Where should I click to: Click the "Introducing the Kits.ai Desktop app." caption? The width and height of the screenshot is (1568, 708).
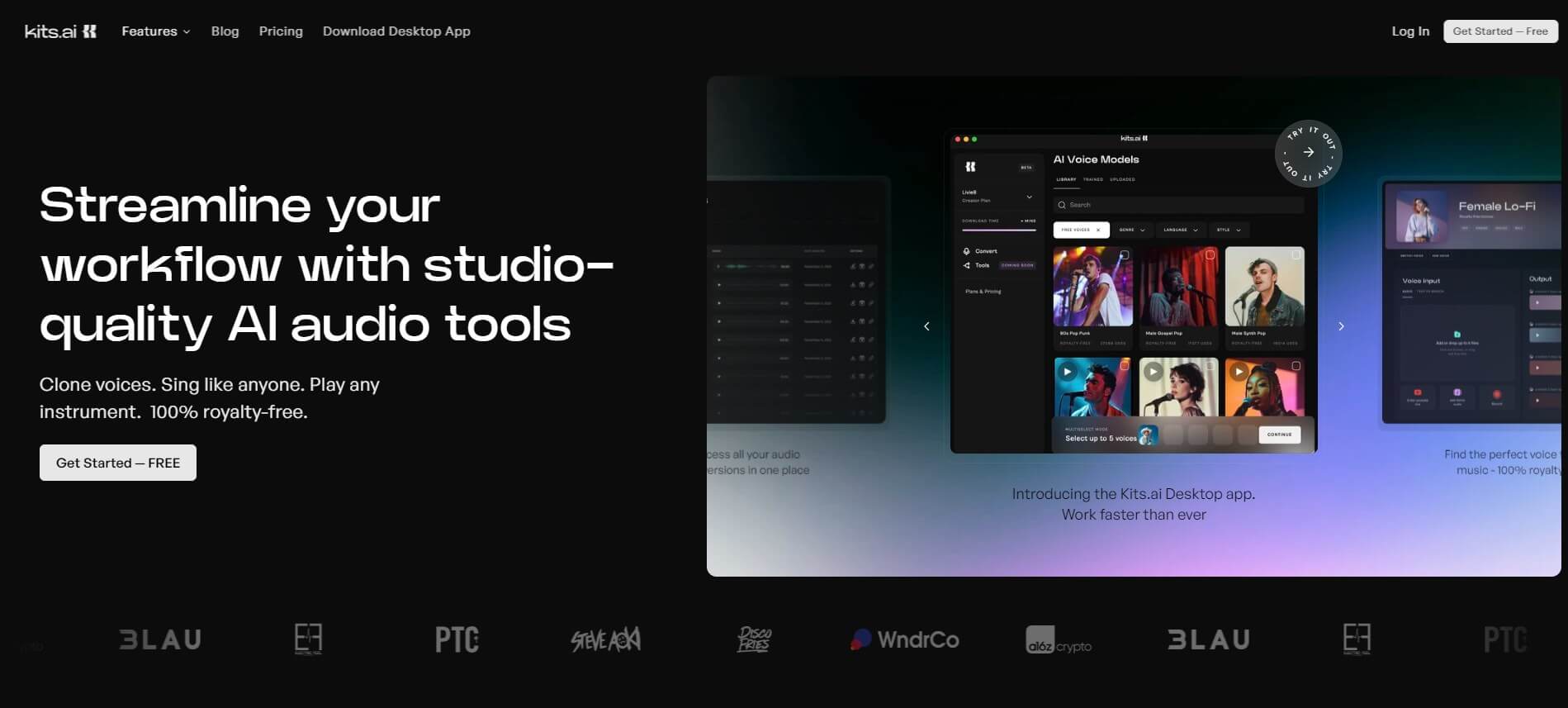tap(1134, 494)
